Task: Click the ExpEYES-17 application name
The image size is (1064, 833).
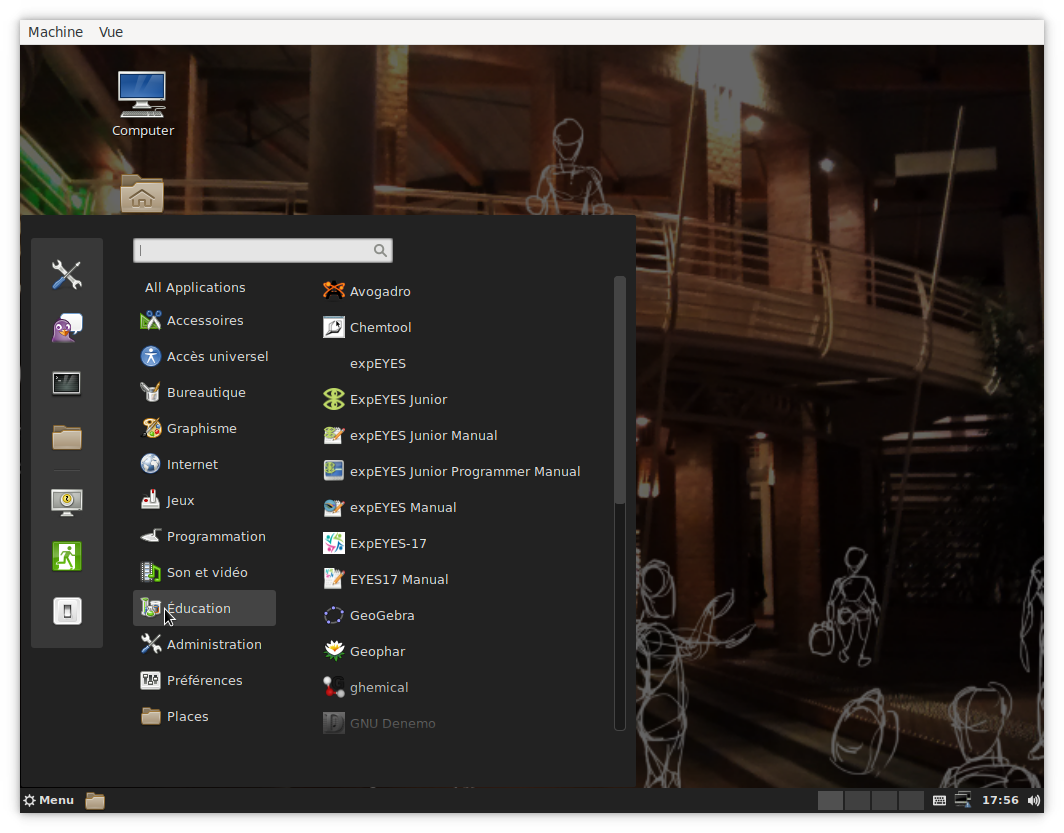Action: coord(388,543)
